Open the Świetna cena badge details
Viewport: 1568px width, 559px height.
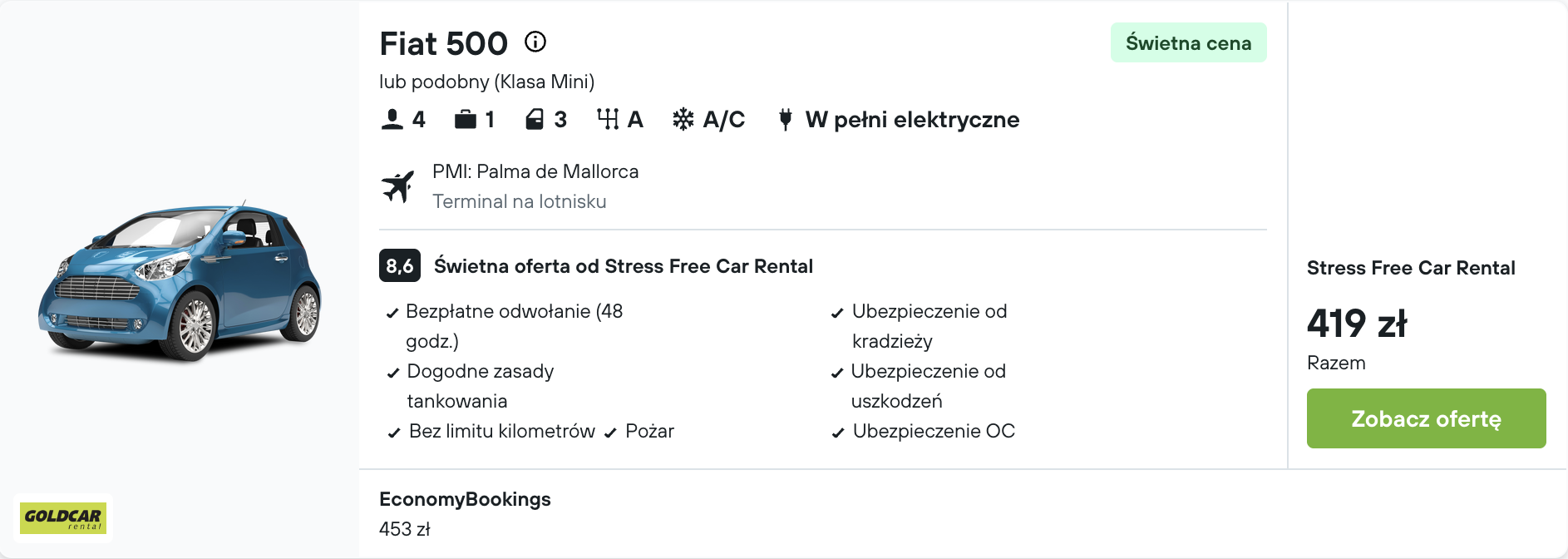(1187, 42)
